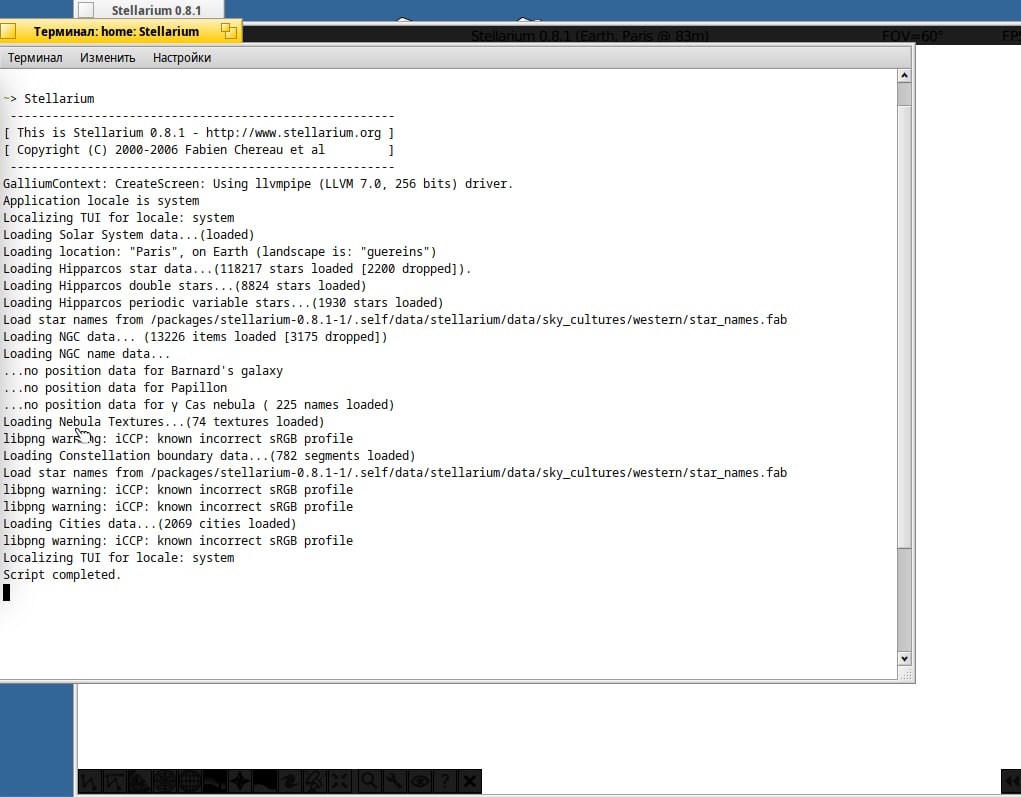Open Stellarium search magnifier icon
Screen dimensions: 1021x797
369,781
